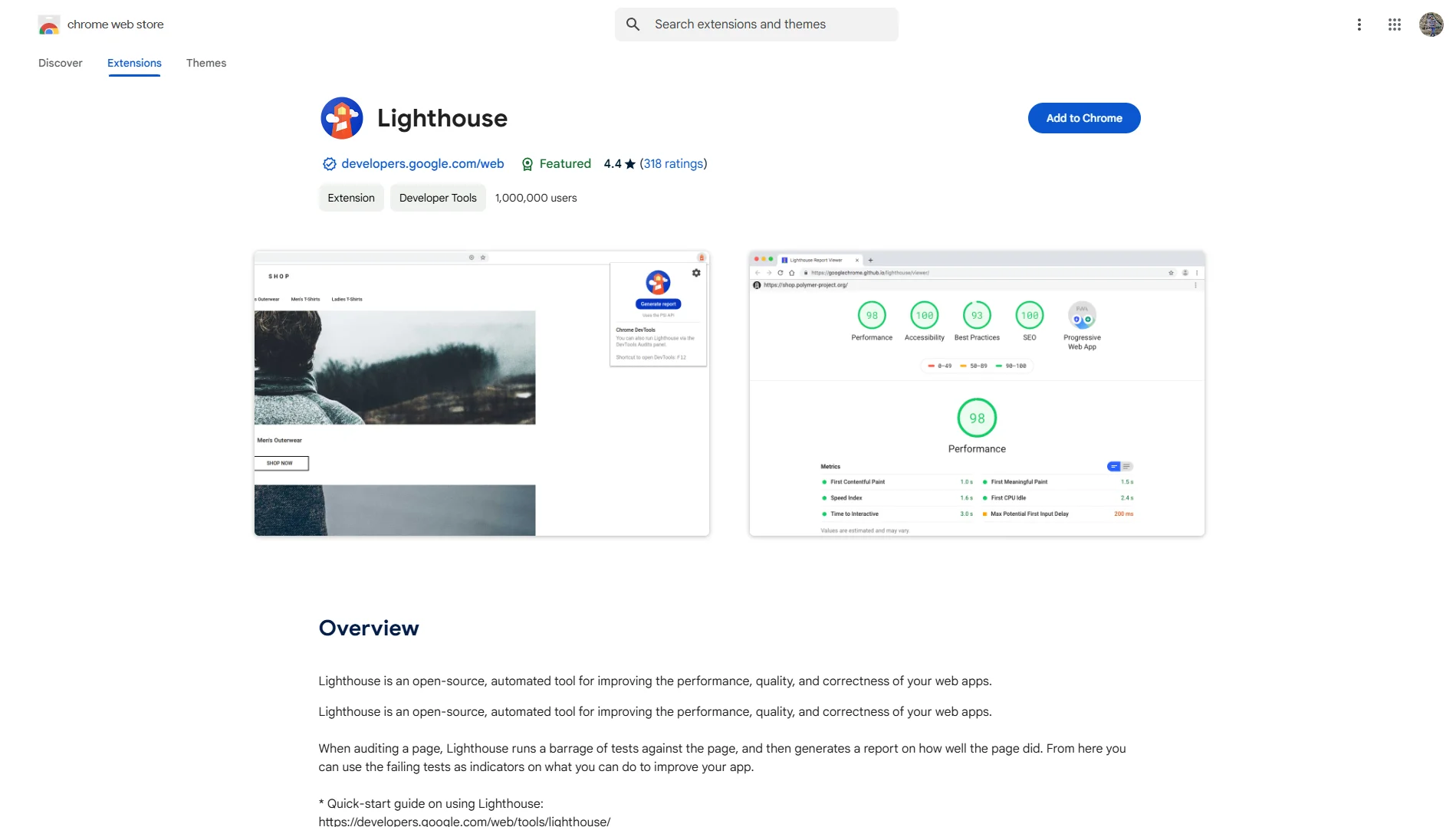This screenshot has height=827, width=1456.
Task: Open the Google apps grid
Action: click(x=1394, y=24)
